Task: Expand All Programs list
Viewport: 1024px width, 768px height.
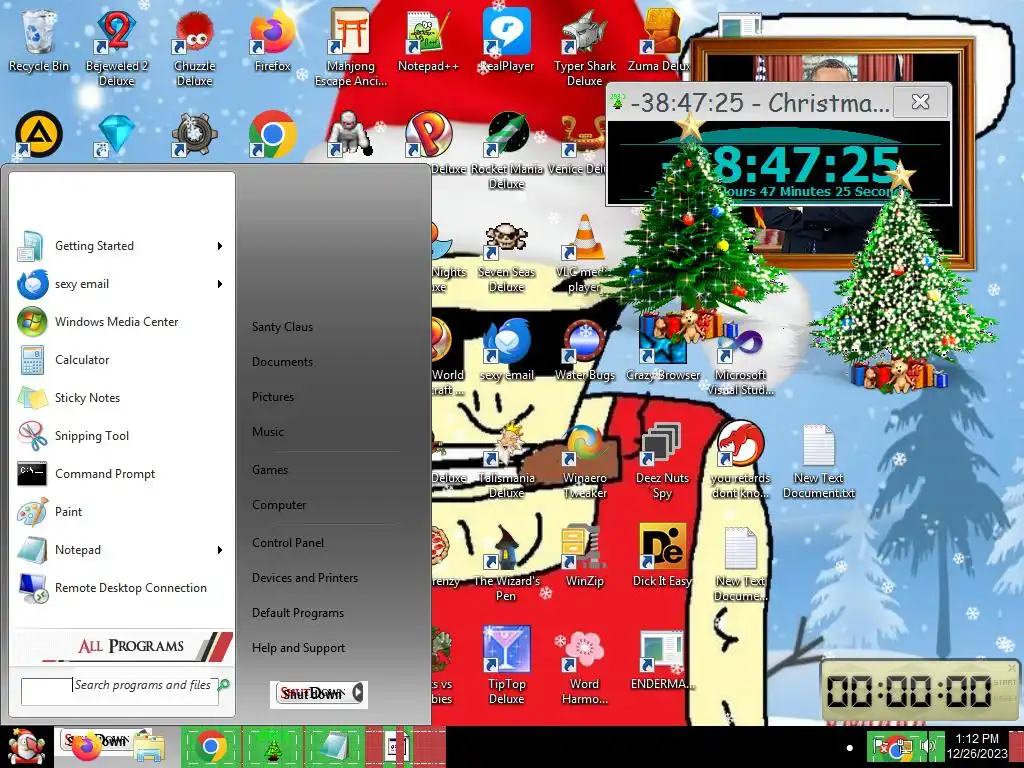Action: pyautogui.click(x=123, y=646)
